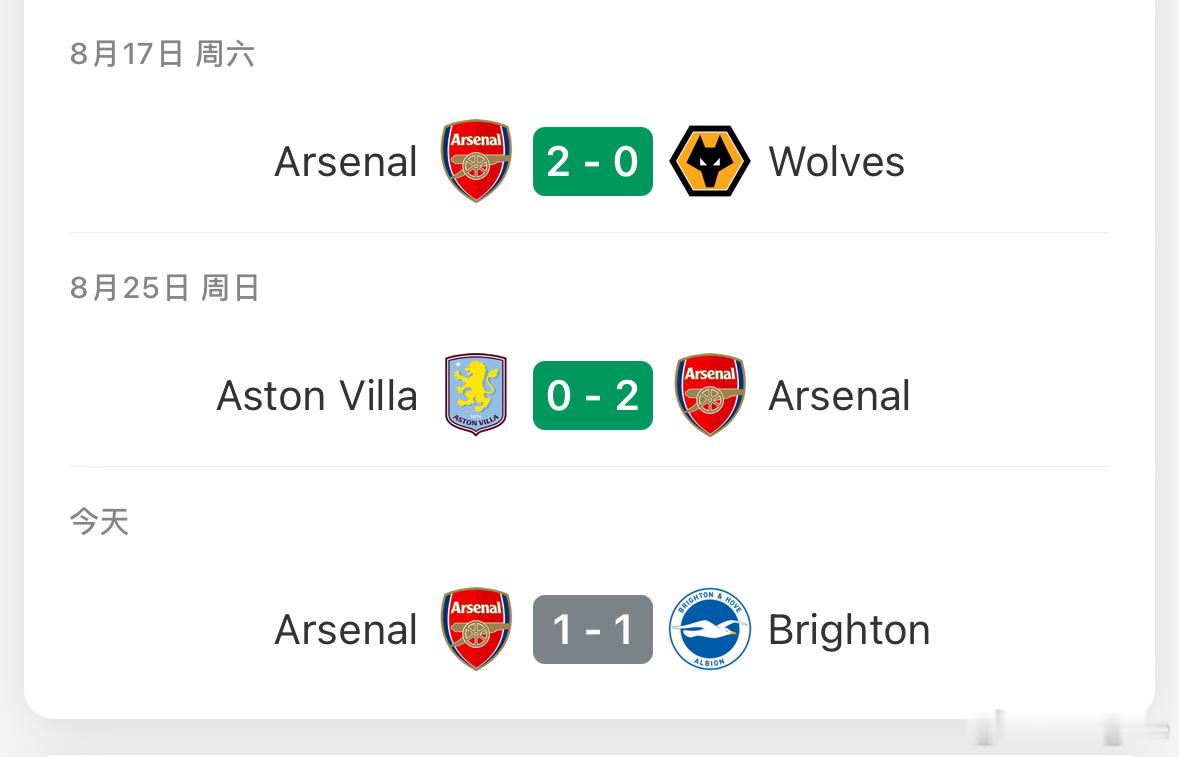Image resolution: width=1179 pixels, height=757 pixels.
Task: Click Arsenal crest in Aston Villa match
Action: 710,395
